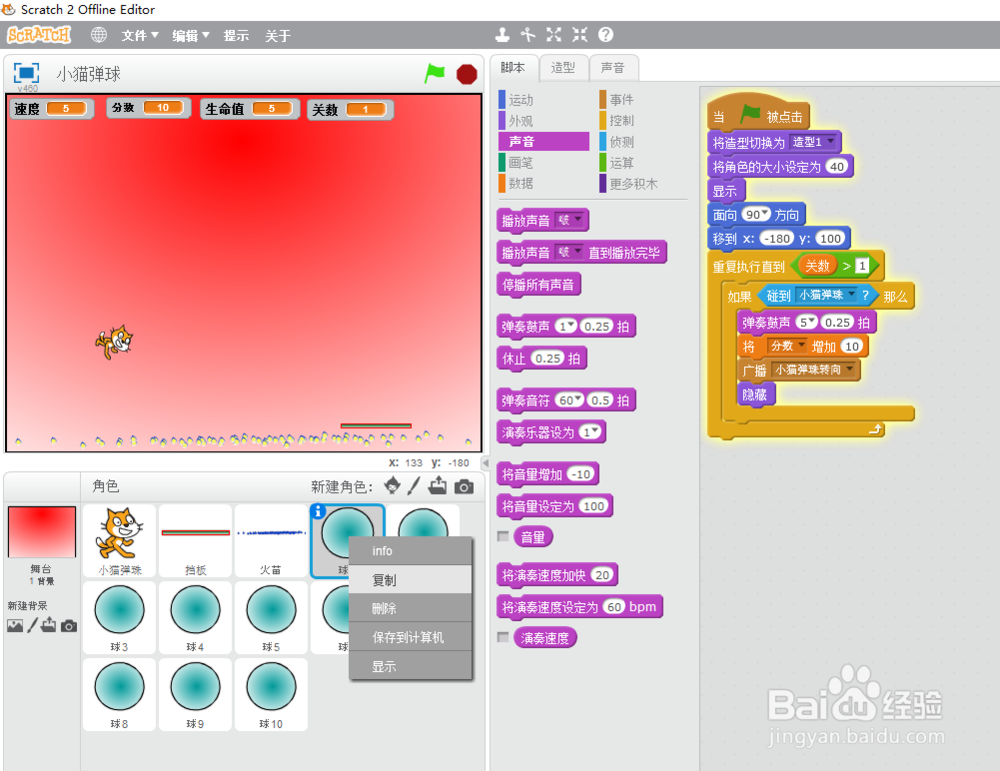Click the green flag to start
Image resolution: width=1000 pixels, height=771 pixels.
[434, 74]
